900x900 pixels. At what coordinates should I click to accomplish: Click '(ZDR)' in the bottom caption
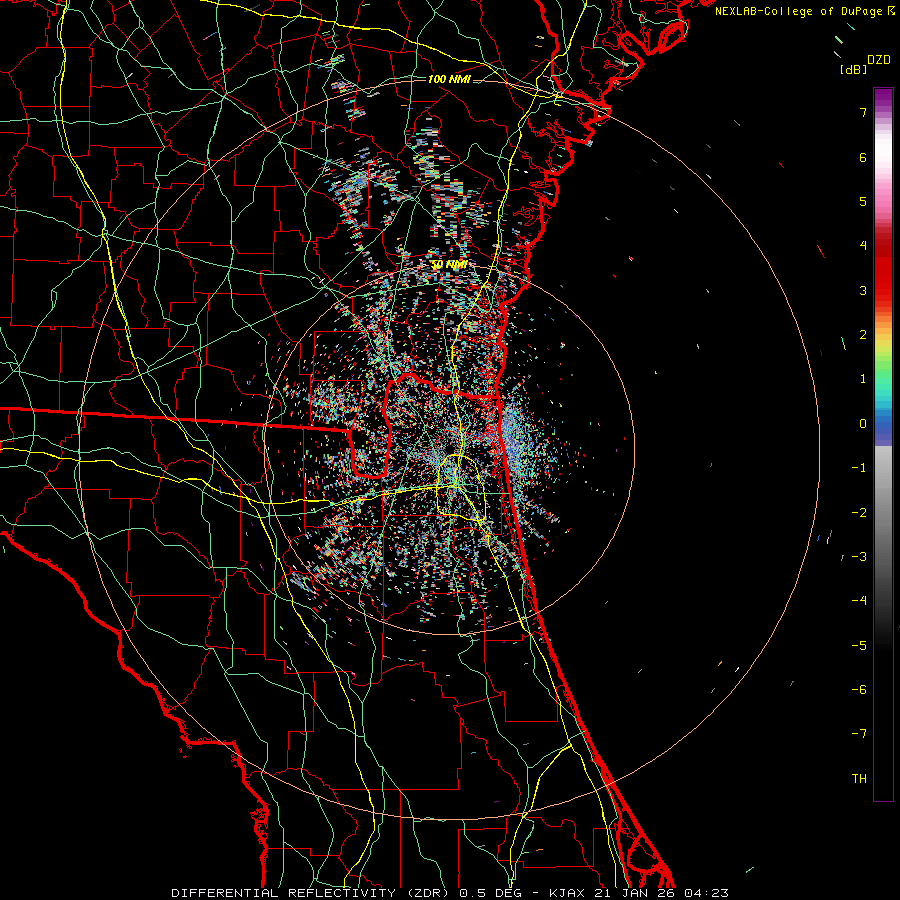pos(427,893)
